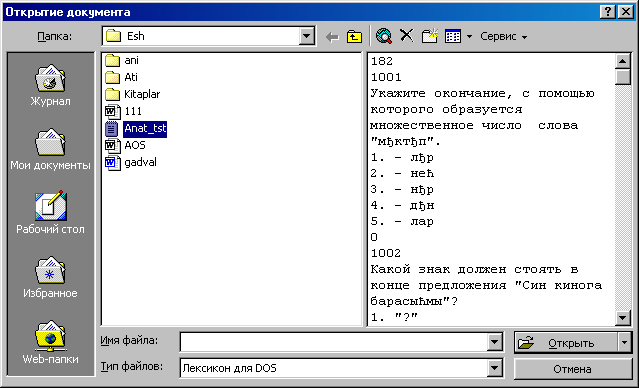Switch to Рабочий стол location
Screen dimensions: 639x388
pyautogui.click(x=50, y=212)
